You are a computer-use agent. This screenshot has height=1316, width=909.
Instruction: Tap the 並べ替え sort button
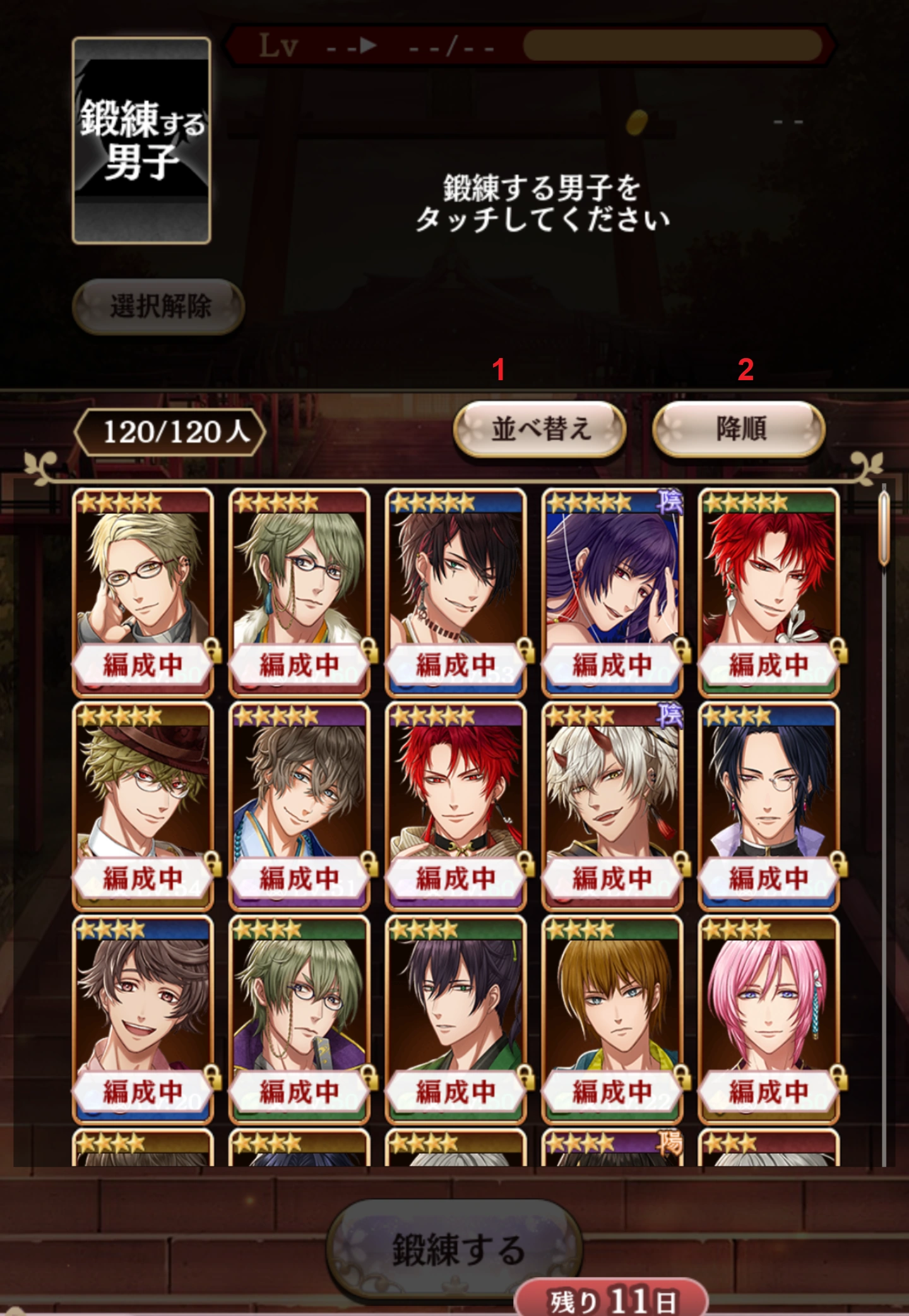click(540, 429)
